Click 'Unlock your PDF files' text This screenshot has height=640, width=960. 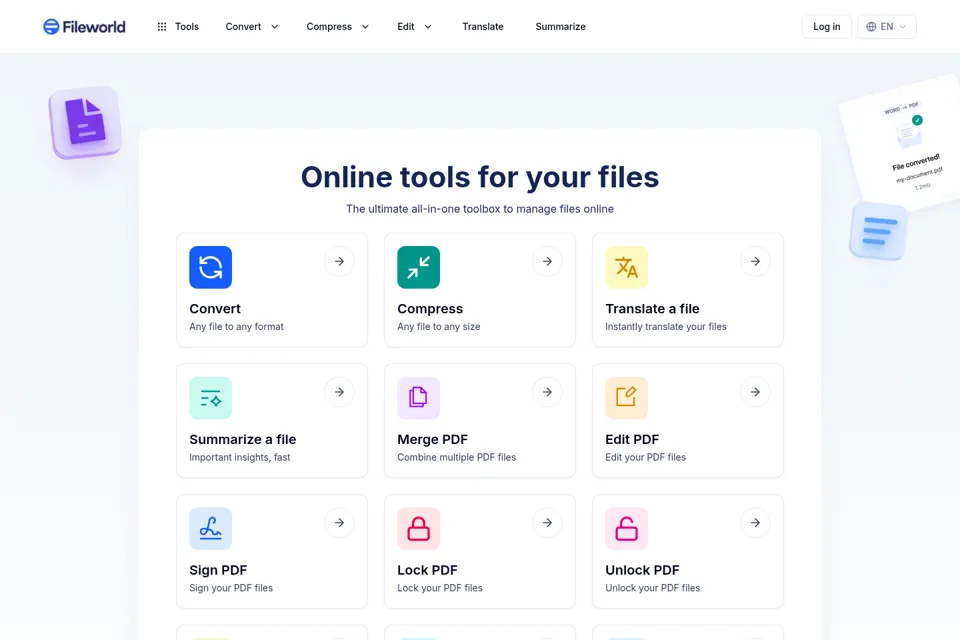tap(652, 588)
